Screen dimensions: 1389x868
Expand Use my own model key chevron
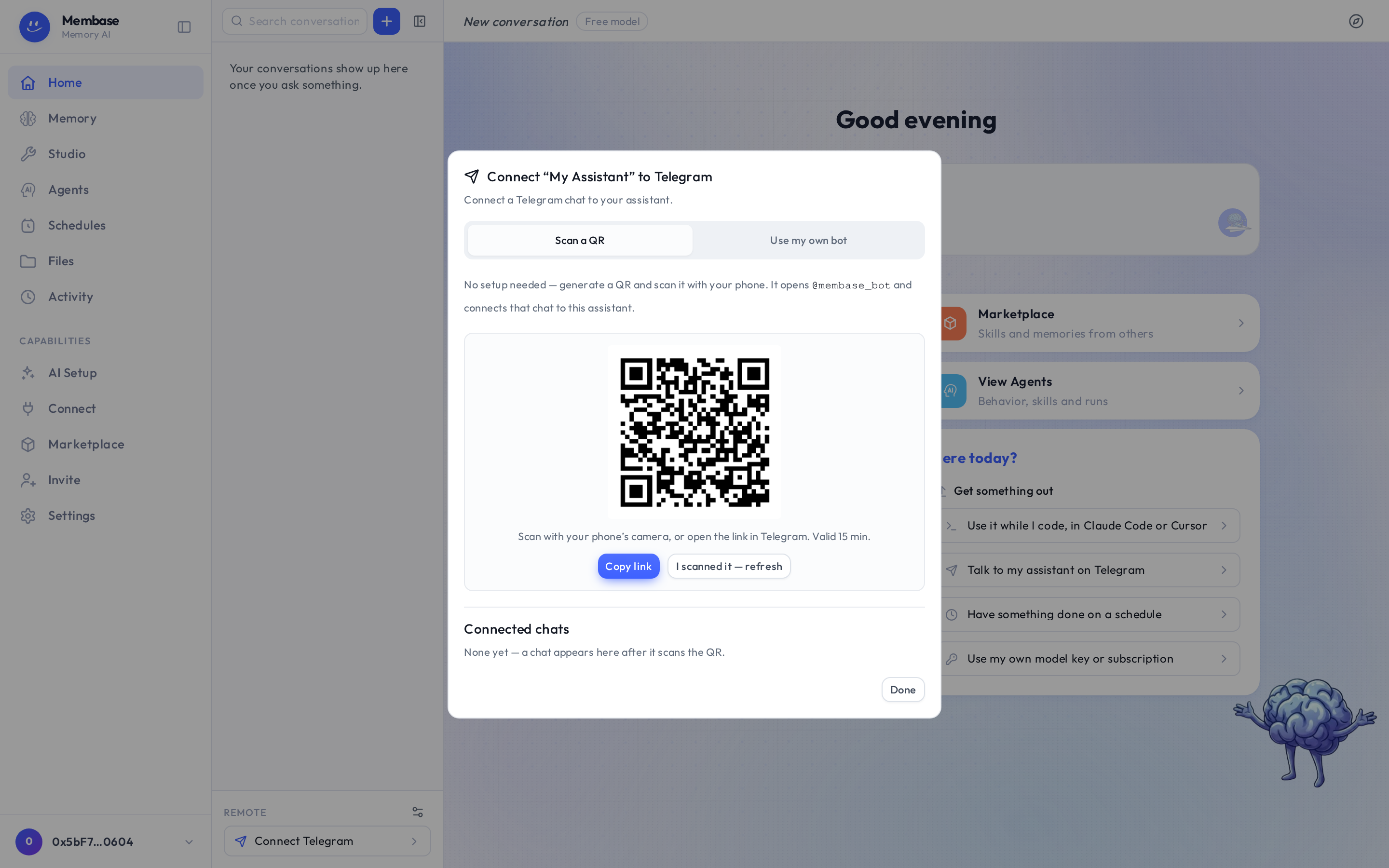(x=1224, y=658)
